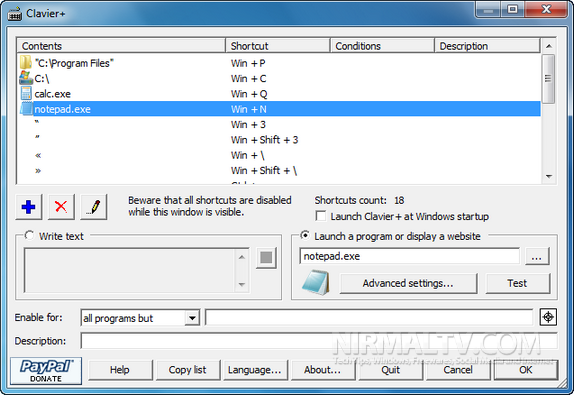The image size is (574, 395).
Task: Close the Clavier+ window
Action: point(547,9)
